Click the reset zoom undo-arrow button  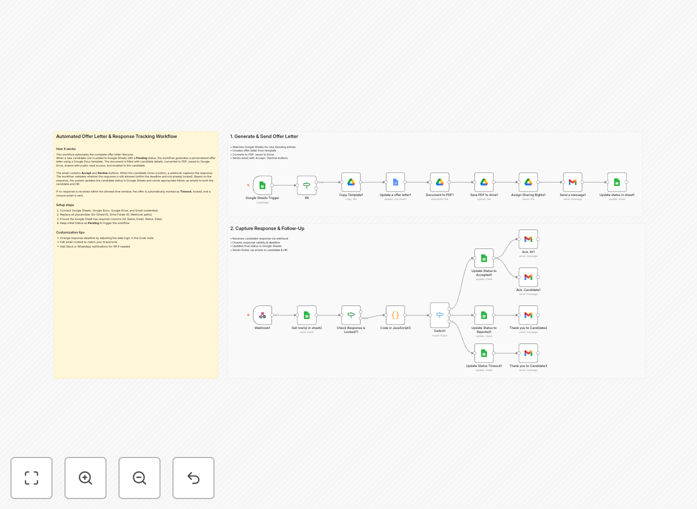(193, 478)
